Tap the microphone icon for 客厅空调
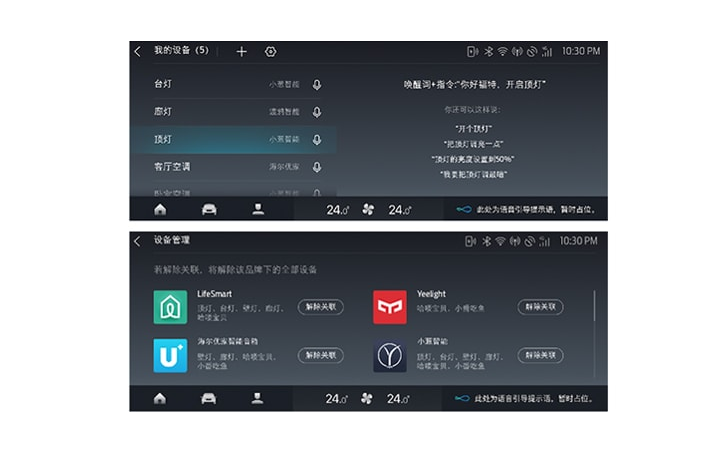Viewport: 710px width, 472px height. coord(317,167)
